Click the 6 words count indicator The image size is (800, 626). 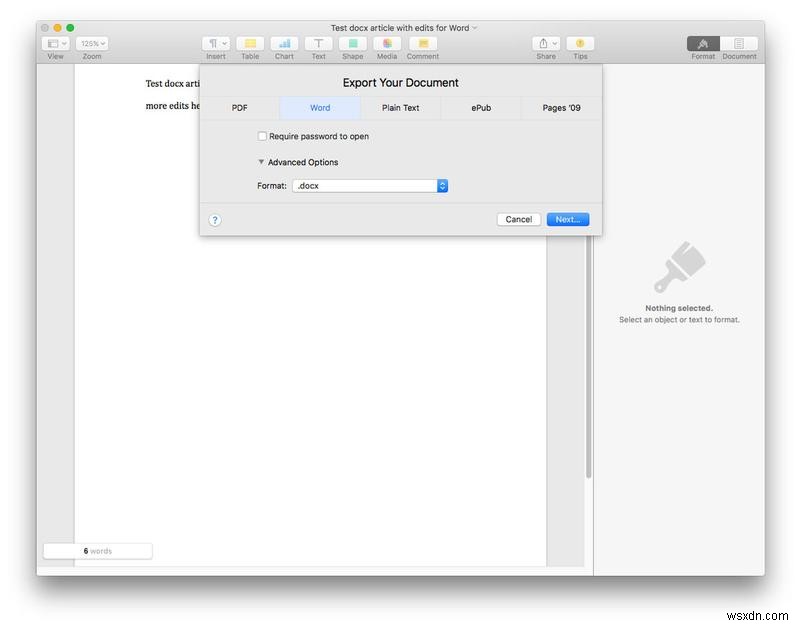[x=97, y=550]
